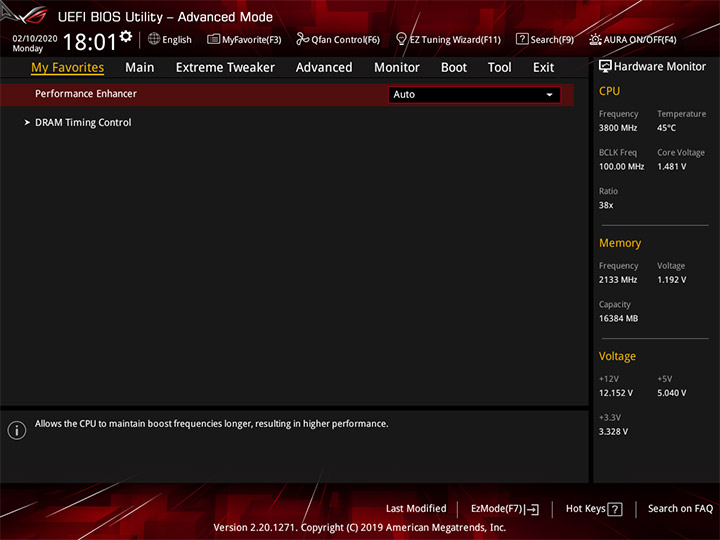Click the Memory section heading

coord(620,243)
